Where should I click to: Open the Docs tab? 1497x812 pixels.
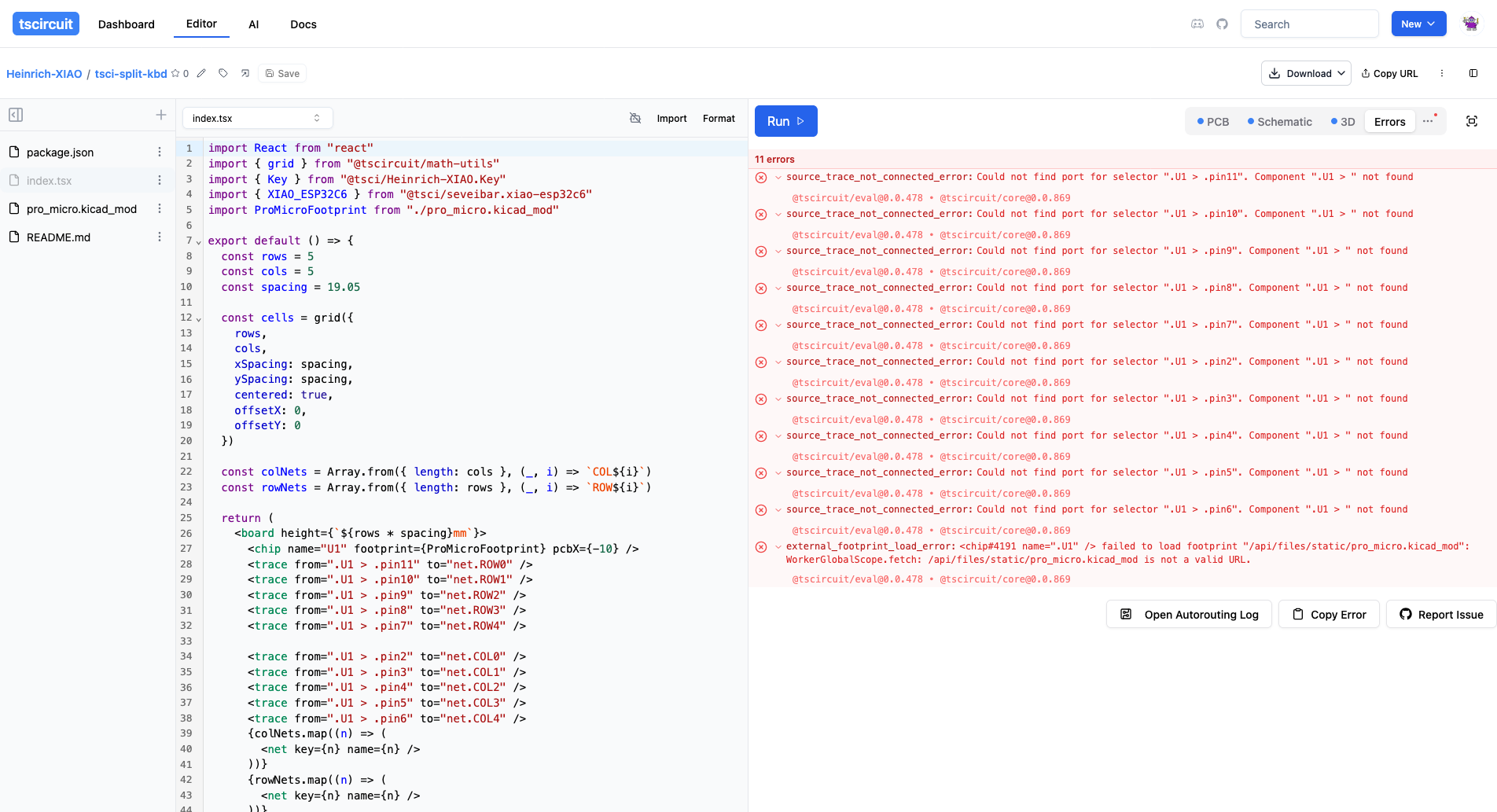(x=303, y=24)
